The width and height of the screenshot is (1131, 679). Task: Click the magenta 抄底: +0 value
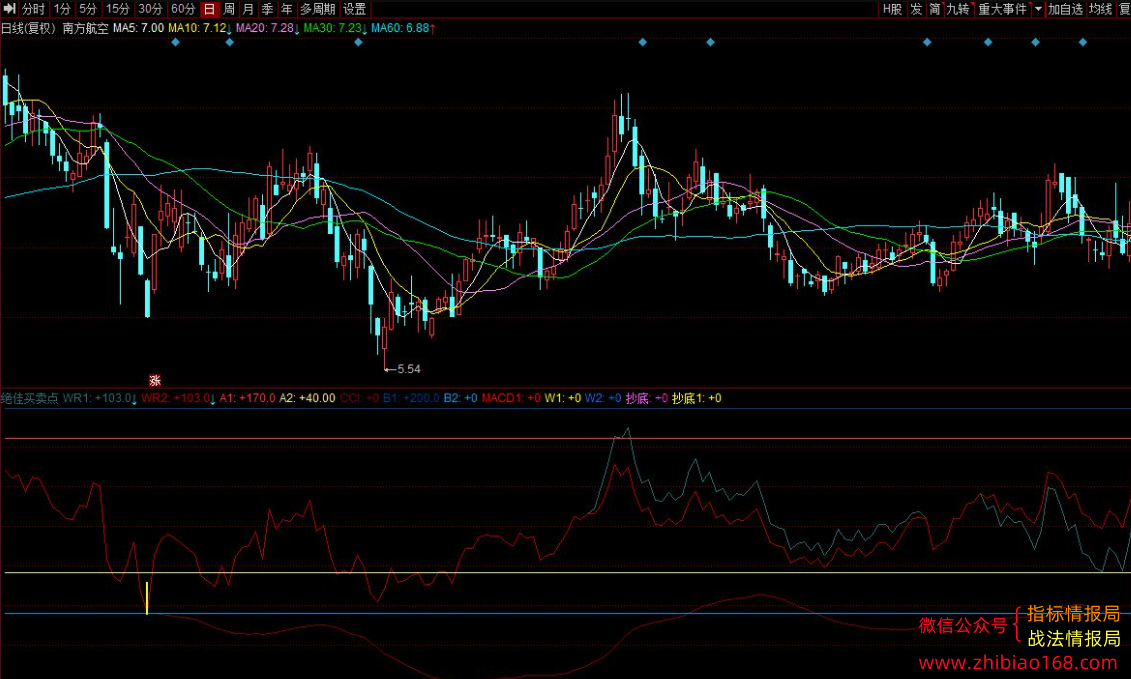[x=647, y=398]
